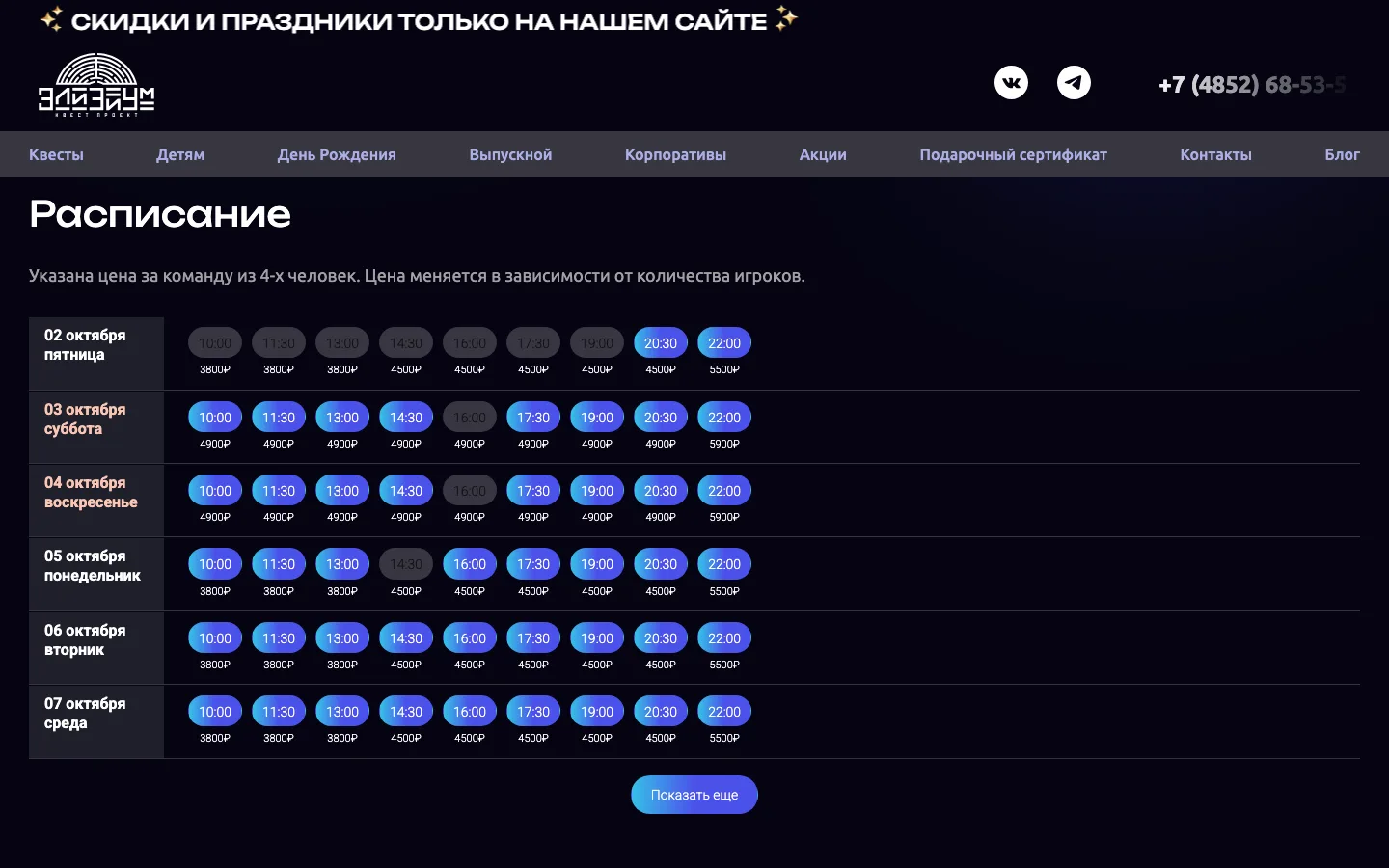Reserve 11:30 on 06 октября вторник
1389x868 pixels.
[x=279, y=638]
